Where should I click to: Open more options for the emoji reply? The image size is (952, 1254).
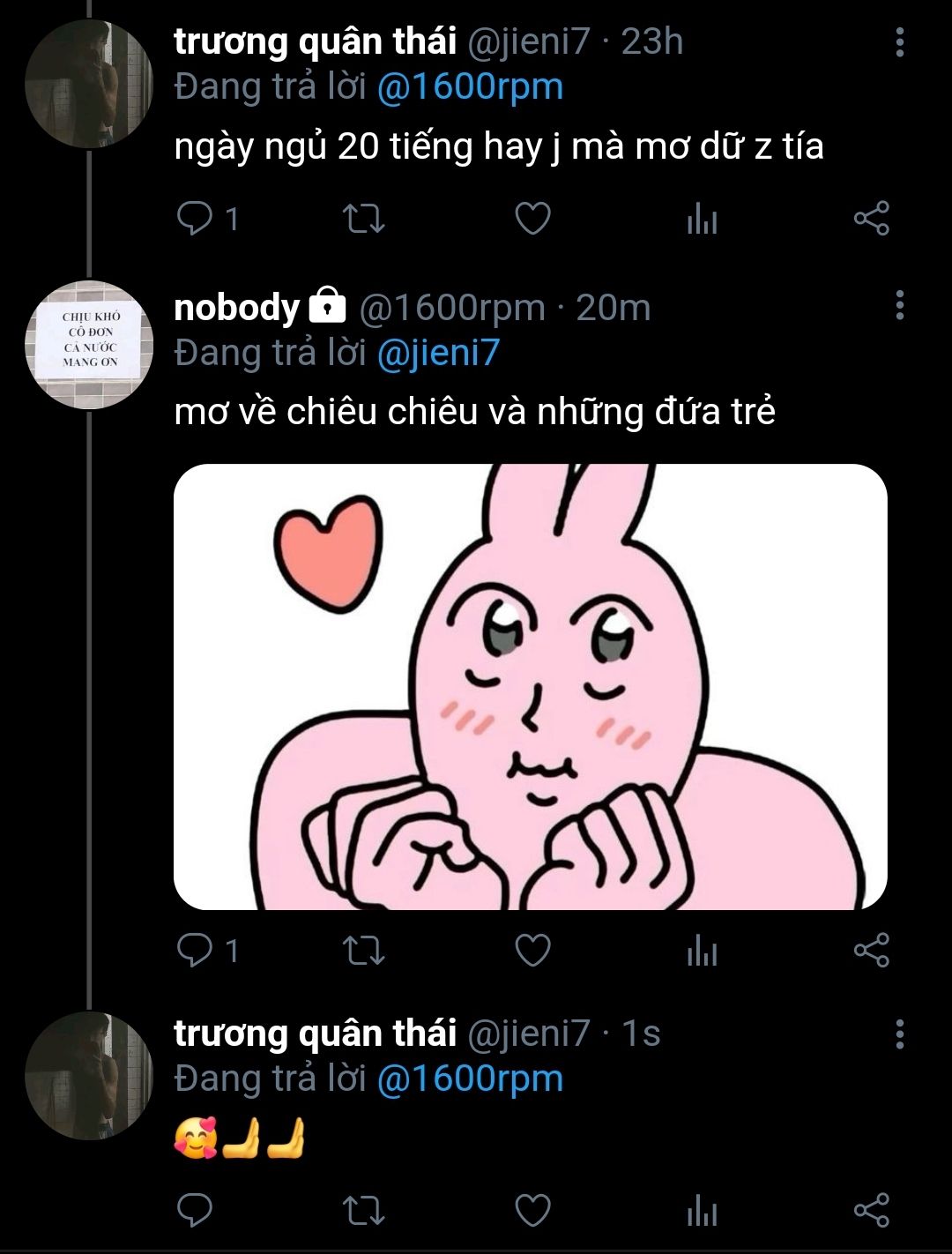899,1033
